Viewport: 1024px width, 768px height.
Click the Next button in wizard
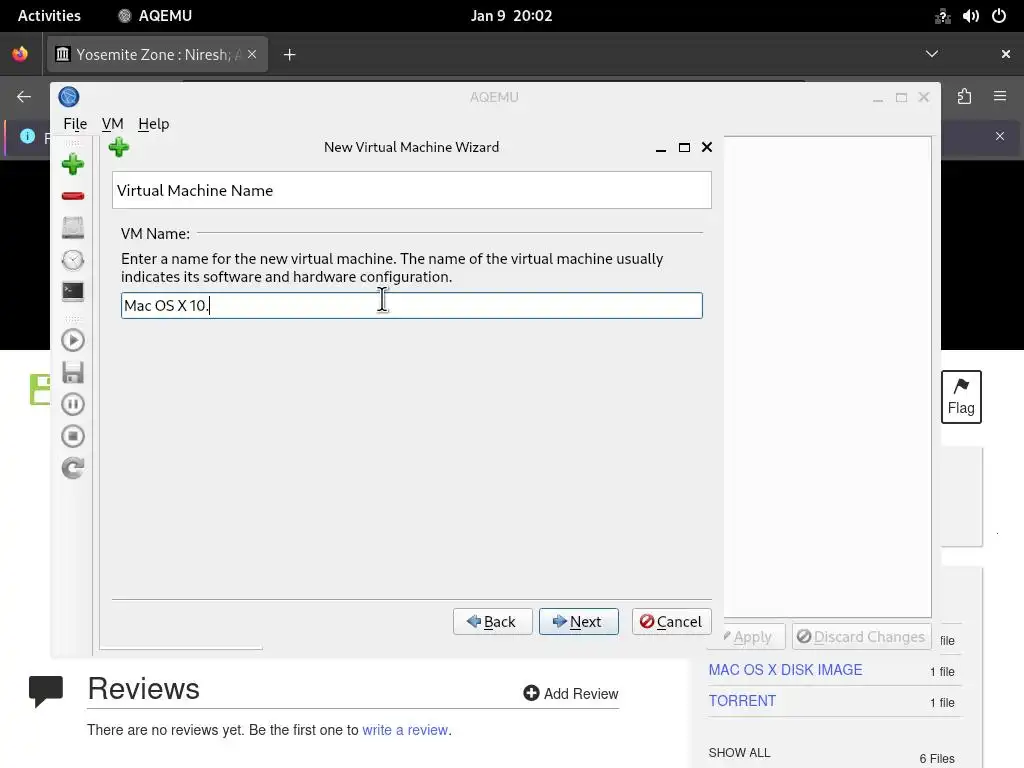(579, 622)
